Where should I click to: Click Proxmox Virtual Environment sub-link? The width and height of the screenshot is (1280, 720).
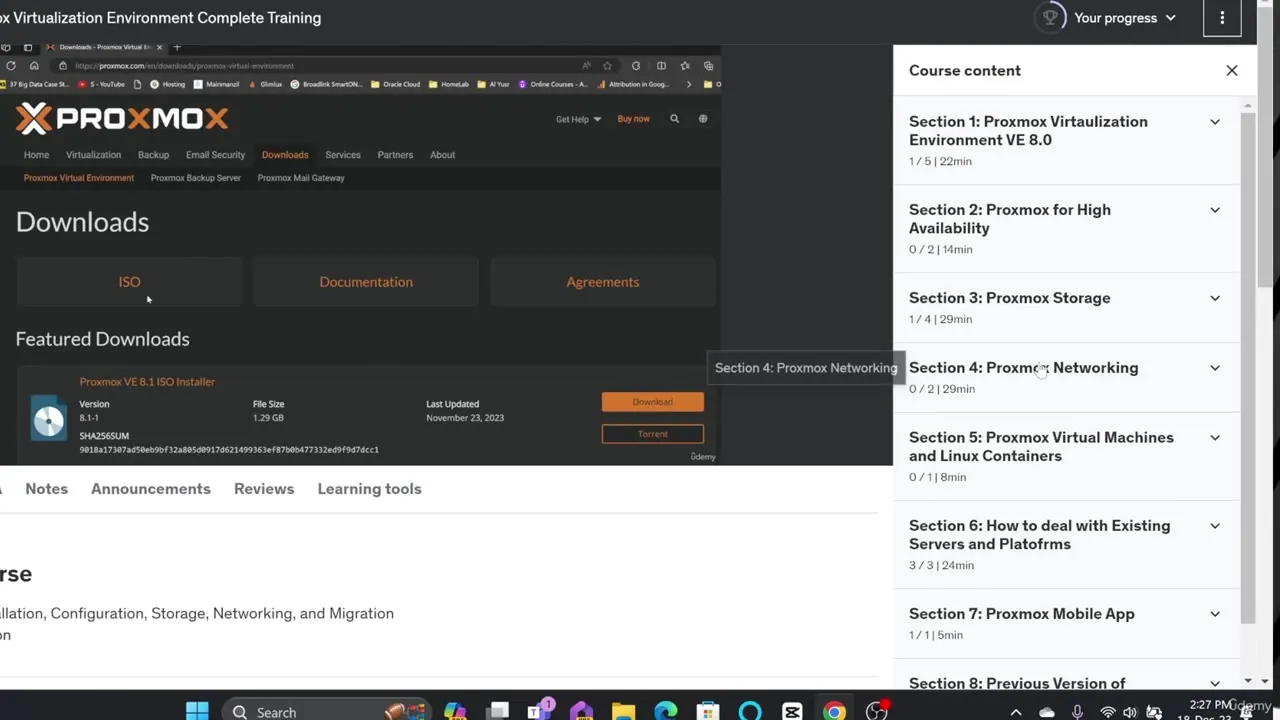click(x=79, y=178)
